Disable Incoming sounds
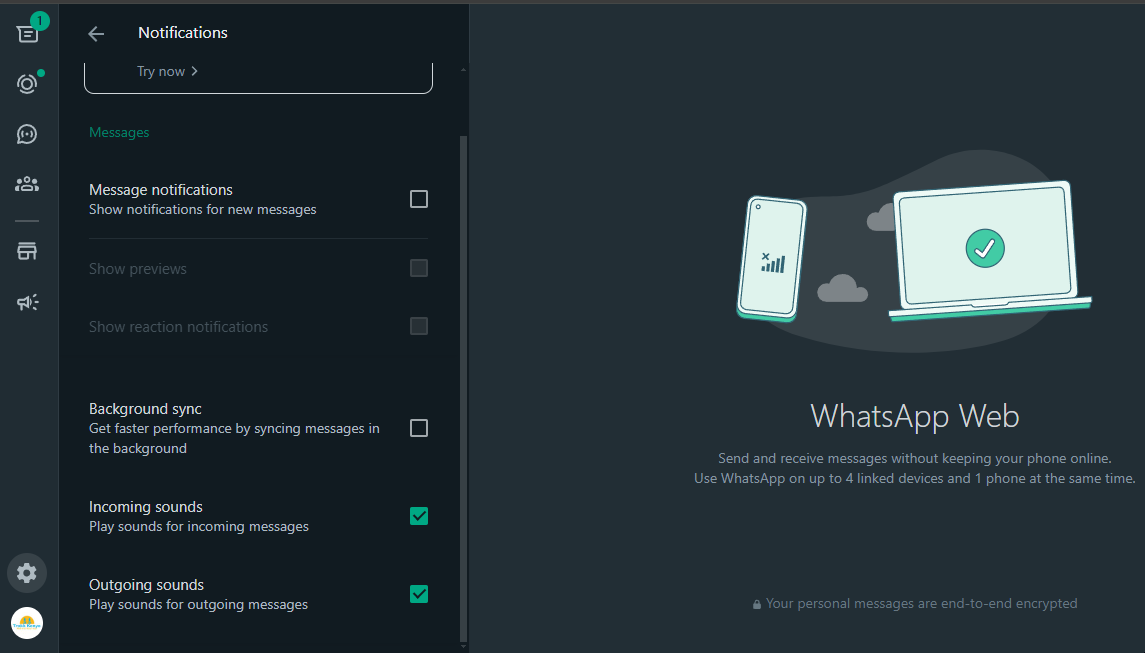This screenshot has height=653, width=1145. click(x=418, y=516)
